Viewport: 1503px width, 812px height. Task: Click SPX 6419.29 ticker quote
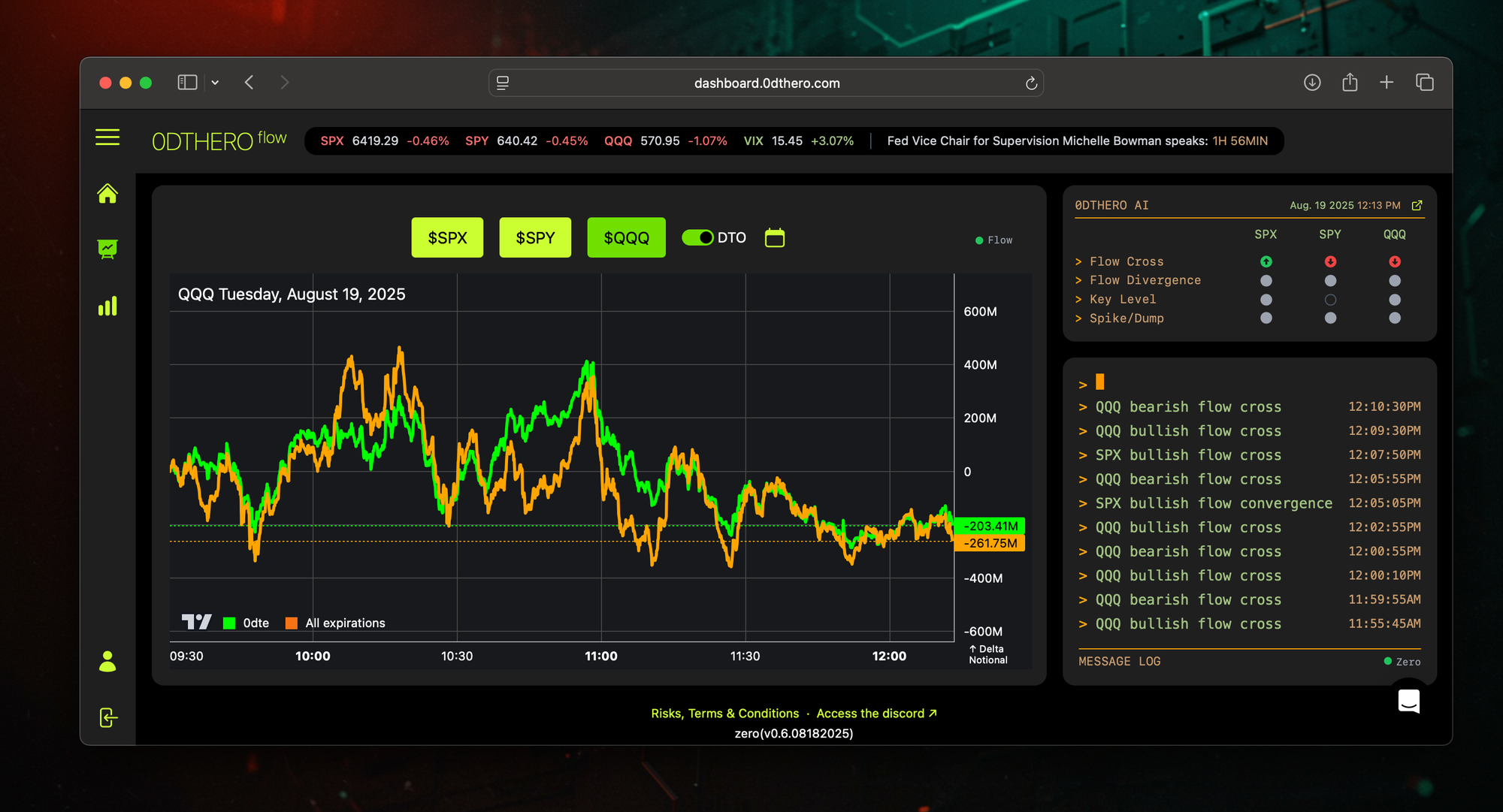pos(384,140)
